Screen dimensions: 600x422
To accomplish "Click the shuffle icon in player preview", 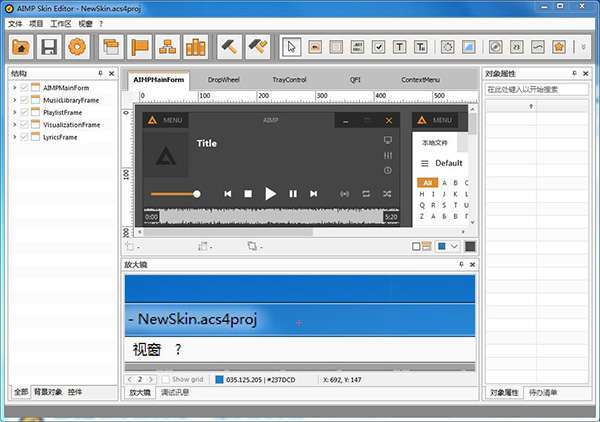I will (385, 193).
